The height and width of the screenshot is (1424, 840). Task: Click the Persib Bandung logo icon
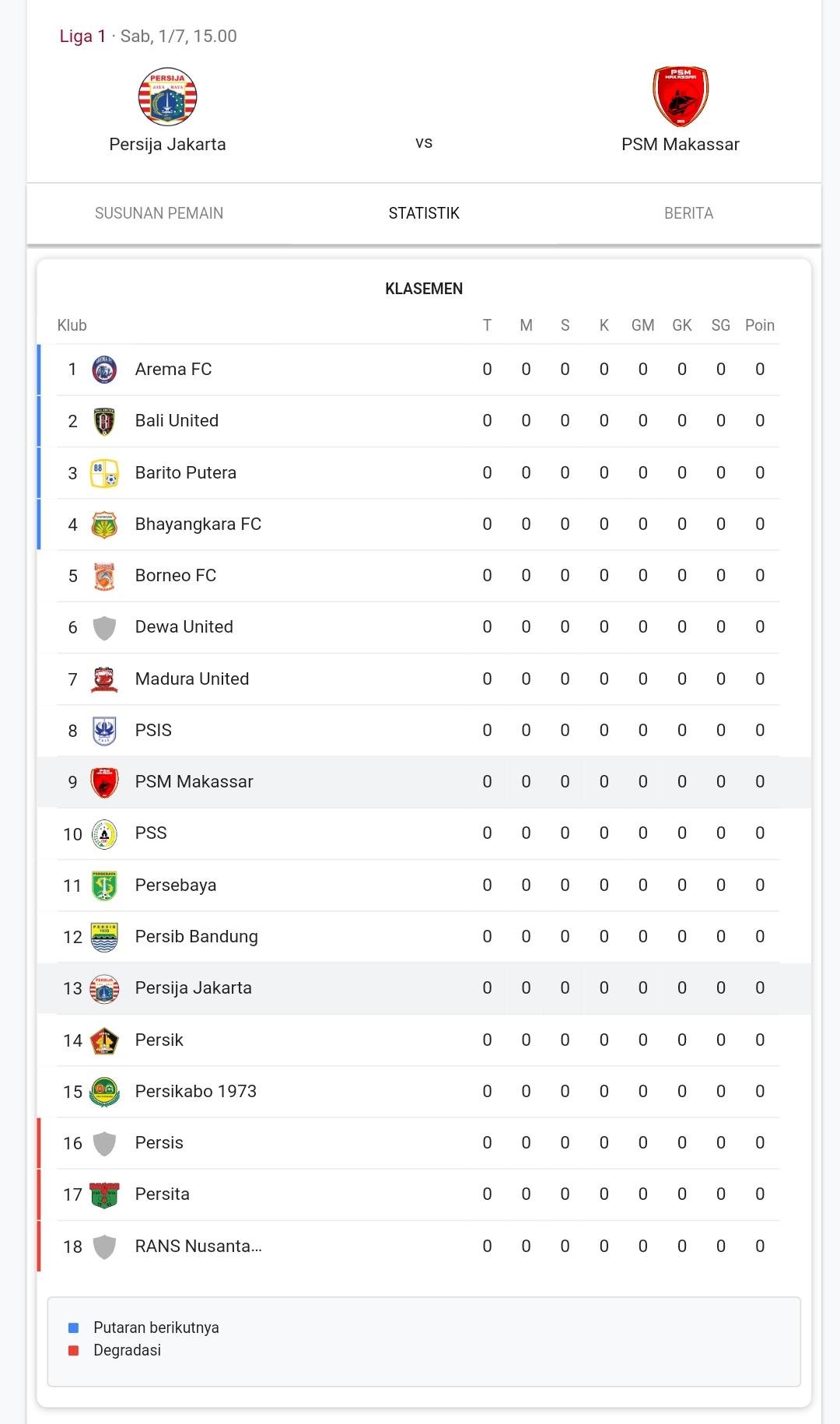tap(104, 937)
